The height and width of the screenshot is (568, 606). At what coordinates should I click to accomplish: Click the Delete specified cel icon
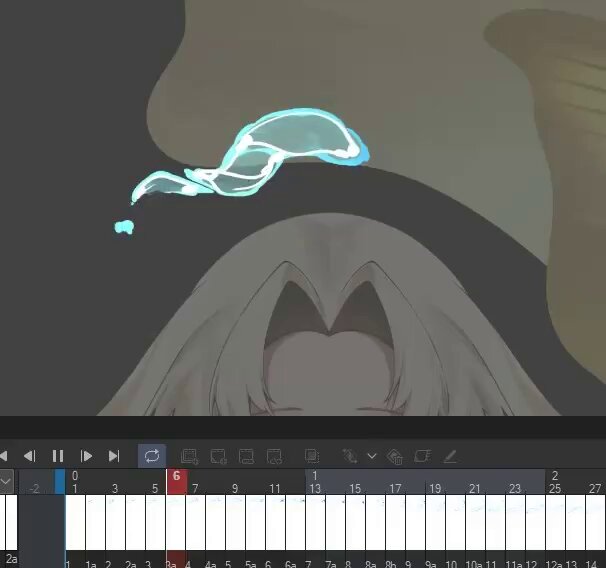coord(274,456)
